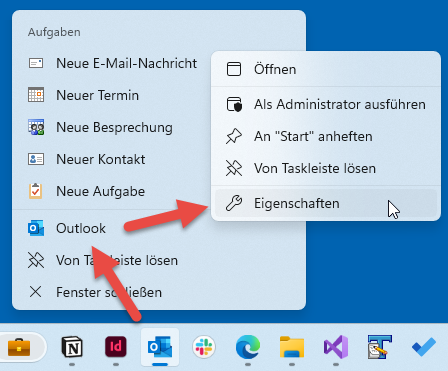Open the Notion taskbar icon

[x=72, y=347]
